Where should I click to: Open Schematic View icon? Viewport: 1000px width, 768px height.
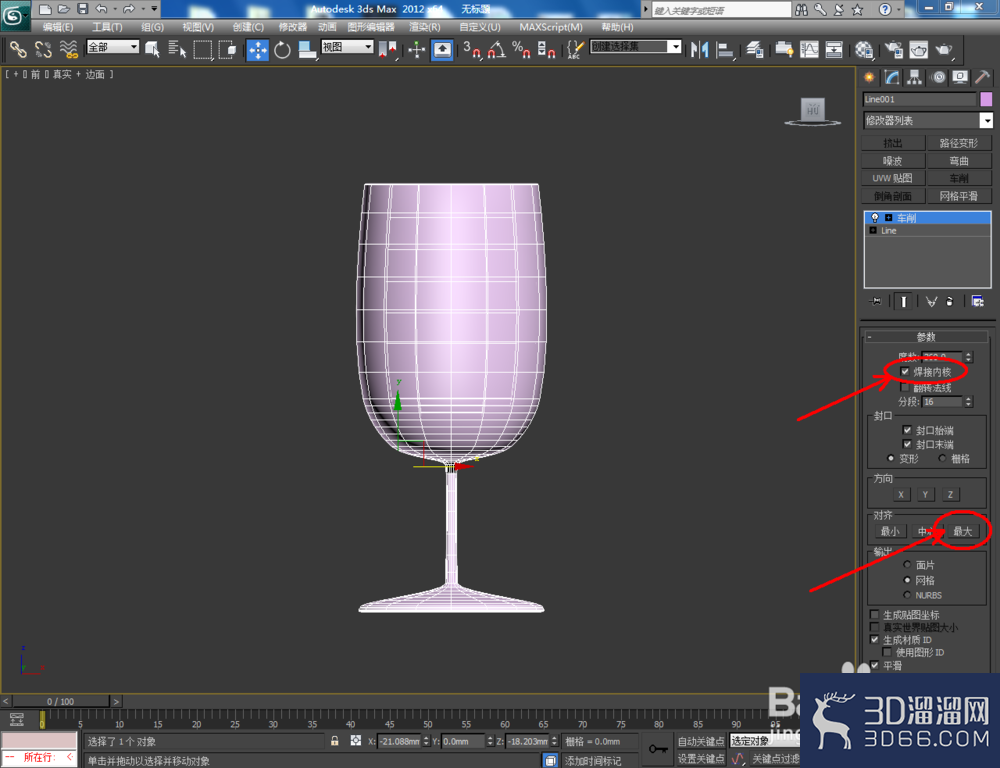pos(834,50)
